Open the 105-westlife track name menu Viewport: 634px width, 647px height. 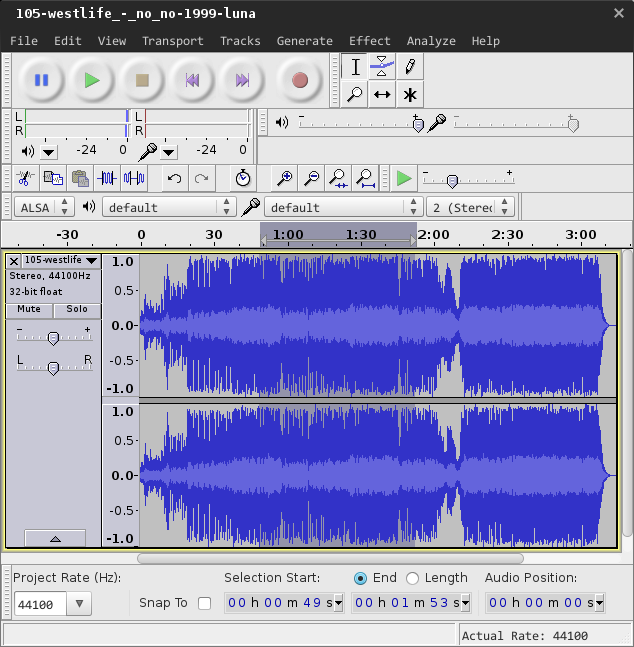click(x=60, y=260)
